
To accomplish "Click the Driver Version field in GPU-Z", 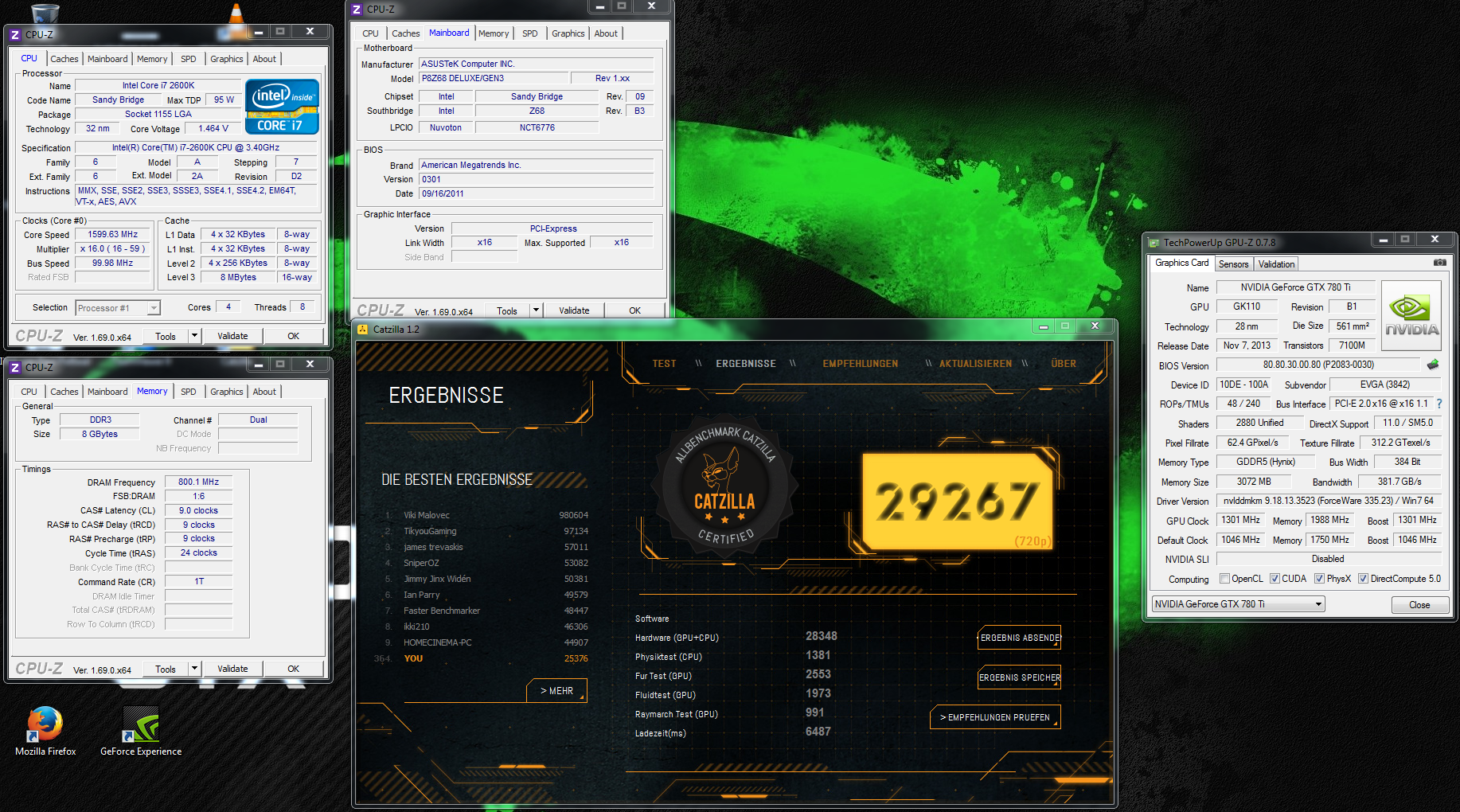I will [x=1328, y=501].
